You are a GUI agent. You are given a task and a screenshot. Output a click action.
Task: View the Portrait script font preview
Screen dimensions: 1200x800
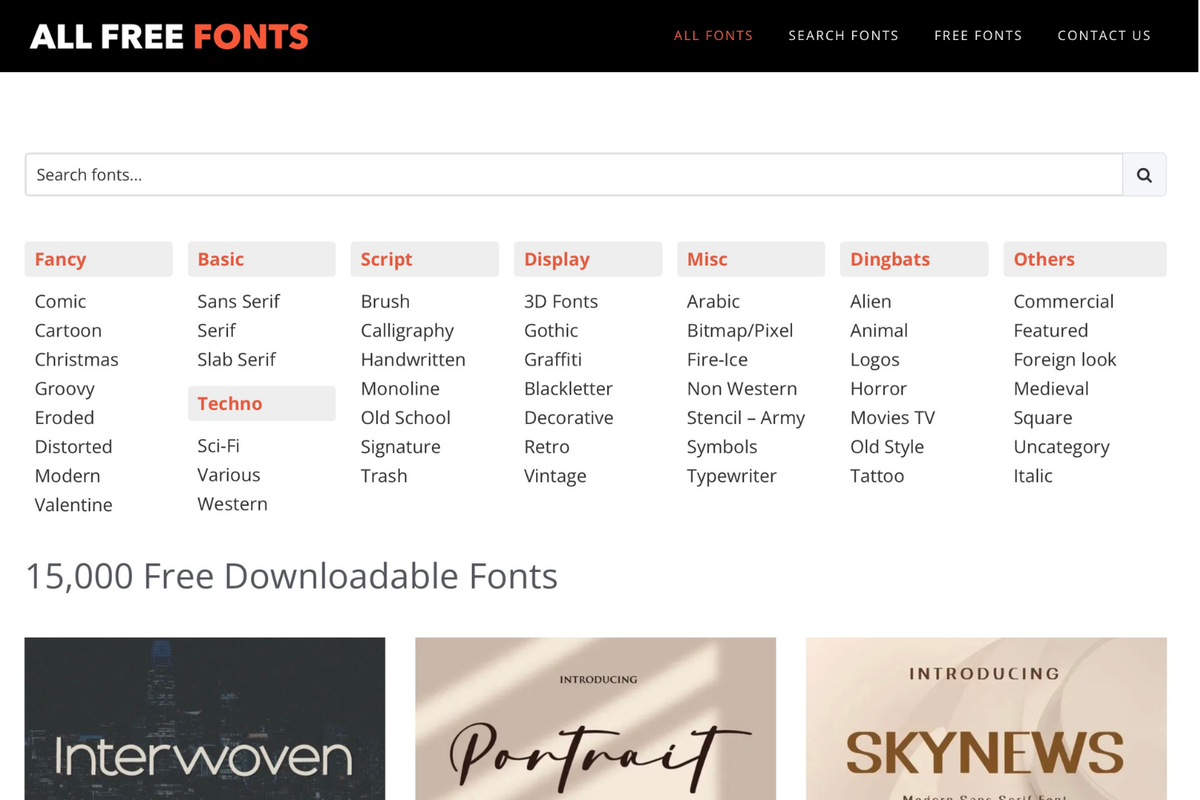click(595, 718)
